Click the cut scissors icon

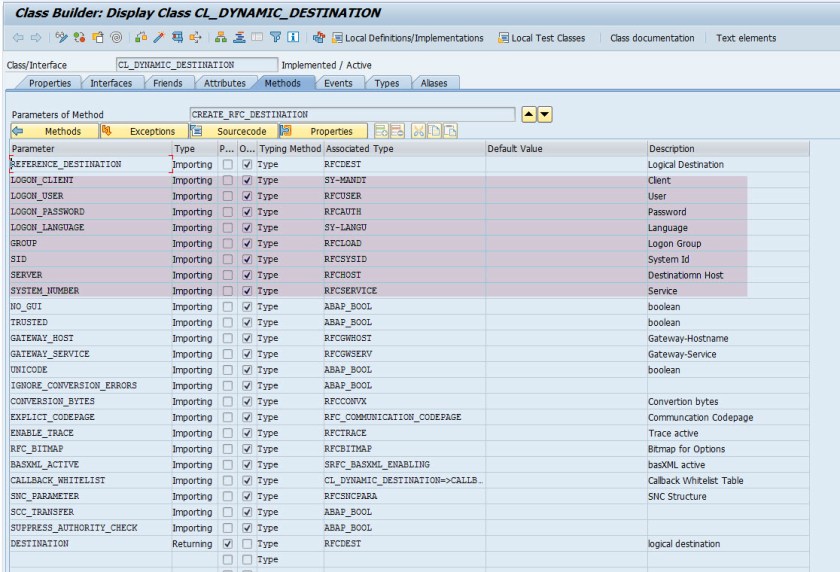[417, 131]
